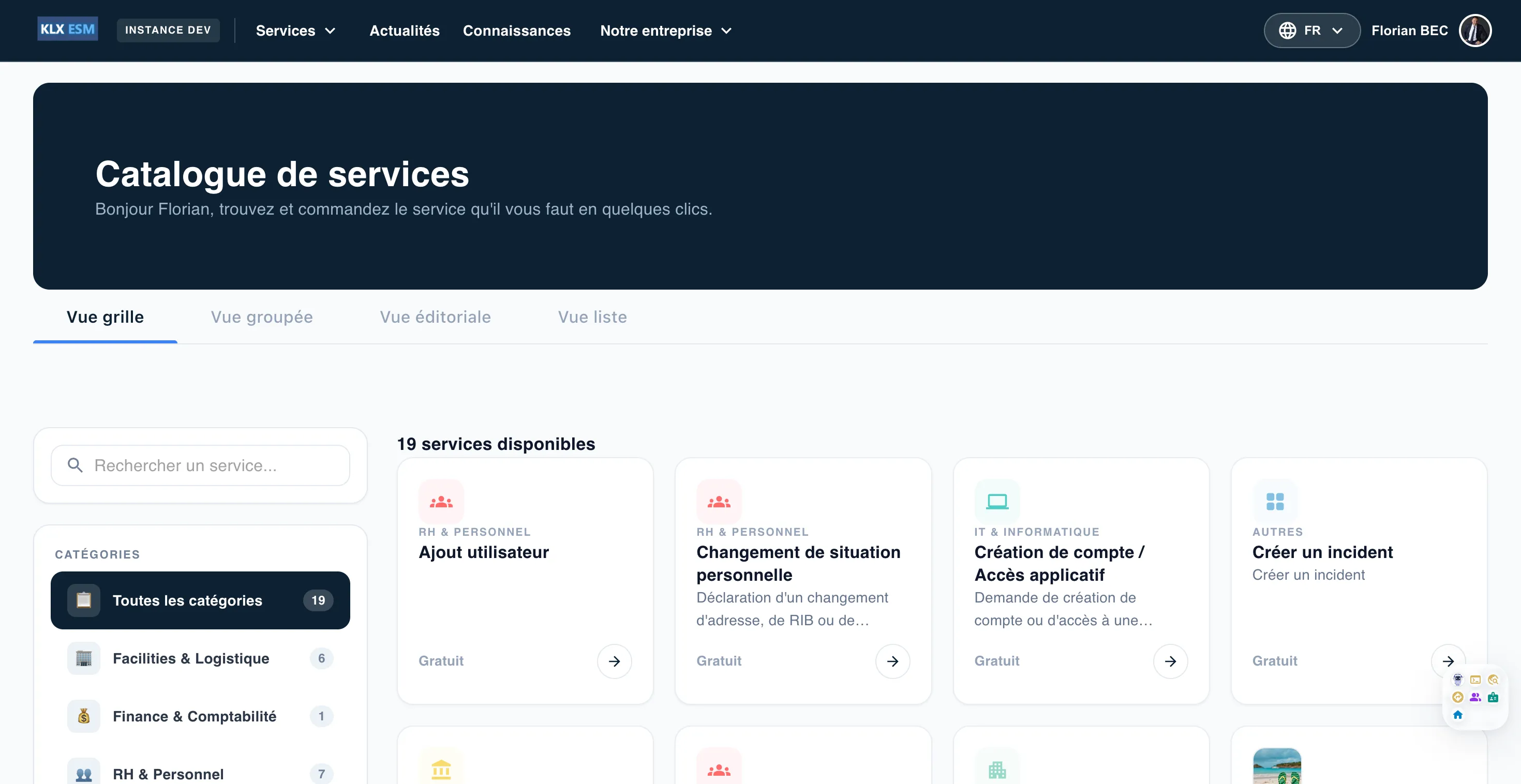The width and height of the screenshot is (1521, 784).
Task: Click the Facilities & Logistique building icon
Action: pos(84,658)
